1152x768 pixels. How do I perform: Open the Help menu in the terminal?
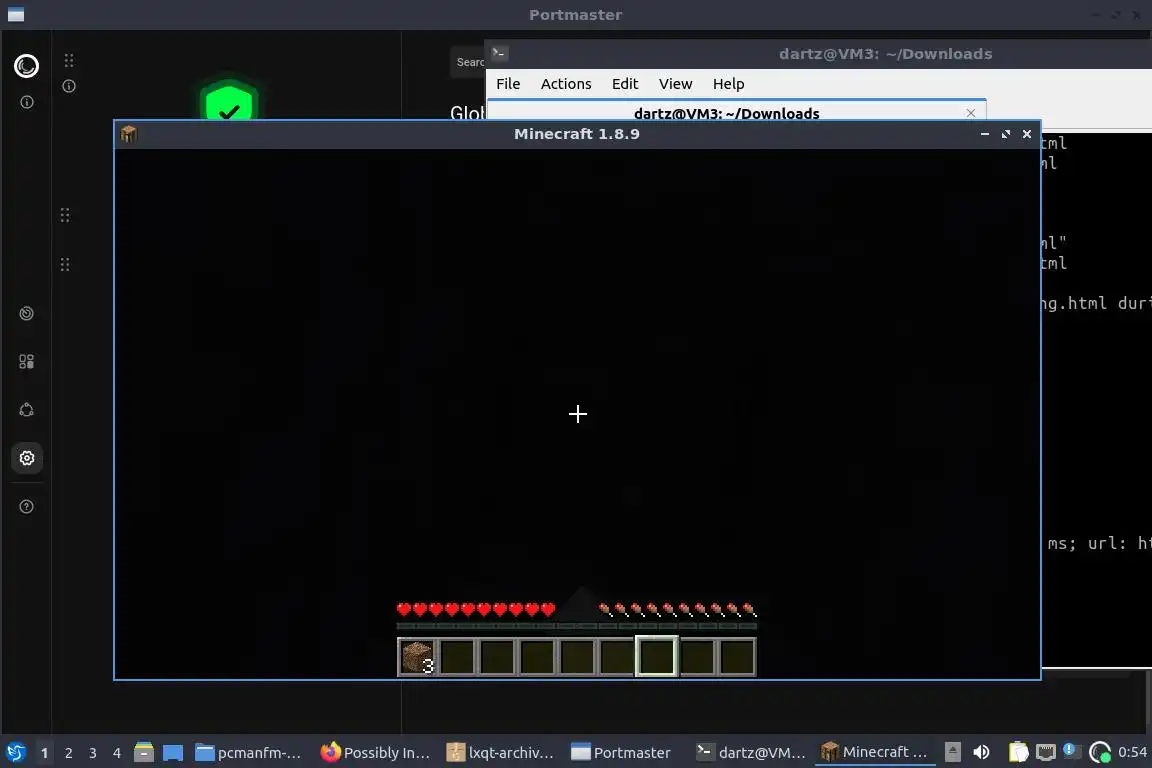[x=729, y=84]
